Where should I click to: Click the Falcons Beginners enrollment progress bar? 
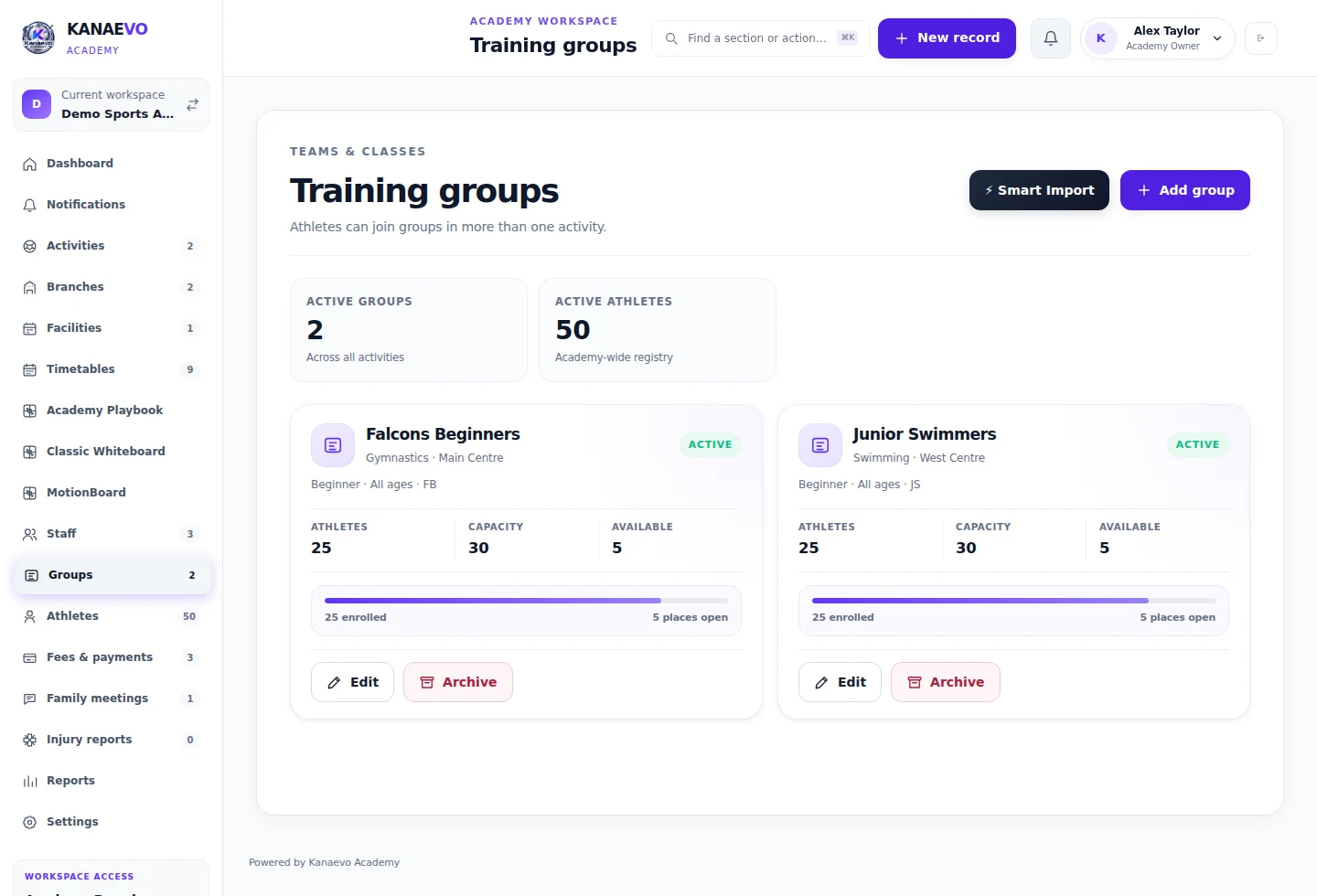pyautogui.click(x=527, y=601)
